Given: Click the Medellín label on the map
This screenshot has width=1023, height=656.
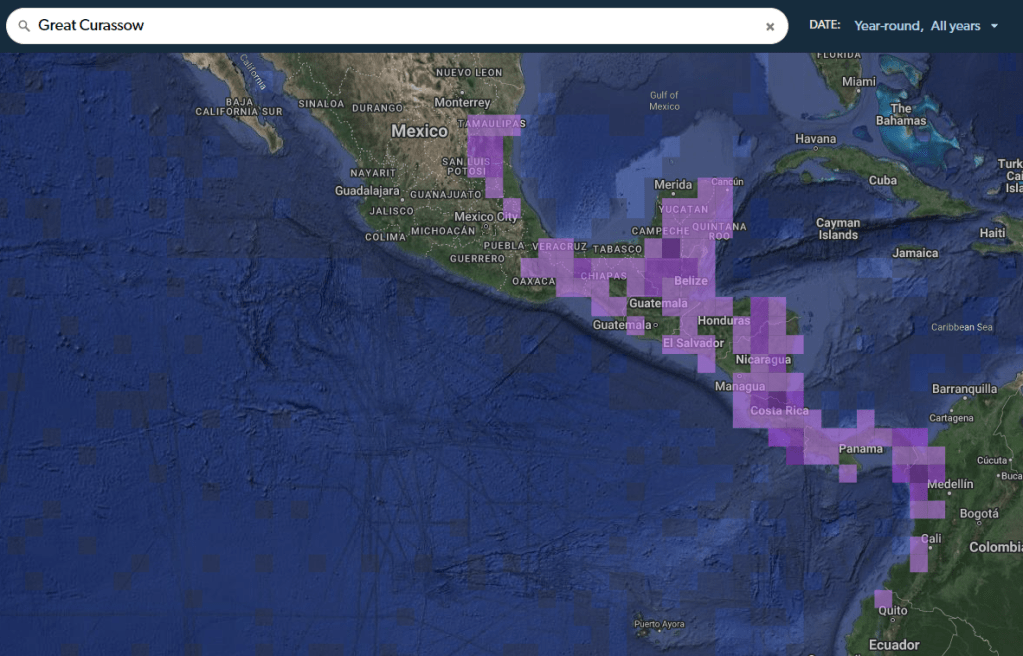Looking at the screenshot, I should [950, 484].
